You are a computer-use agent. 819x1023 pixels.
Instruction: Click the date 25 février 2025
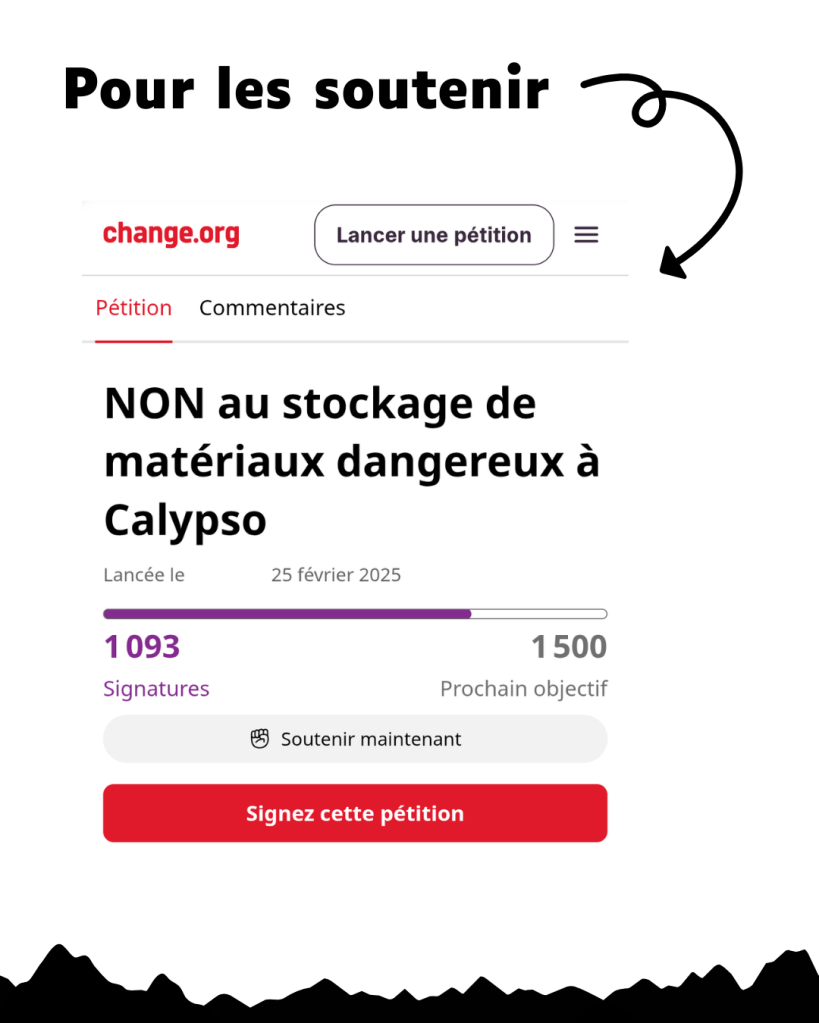(336, 575)
